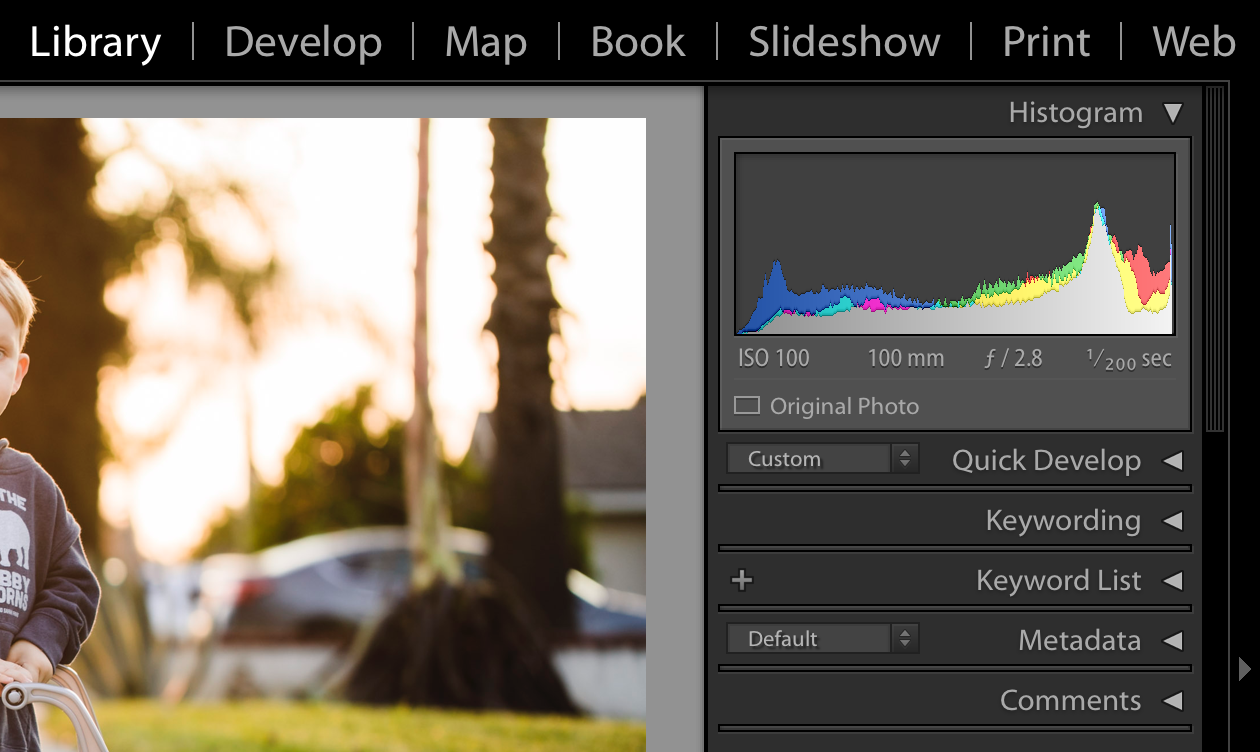Screen dimensions: 1260x752
Task: Click the stepper arrows beside the Default metadata preset
Action: tap(906, 638)
